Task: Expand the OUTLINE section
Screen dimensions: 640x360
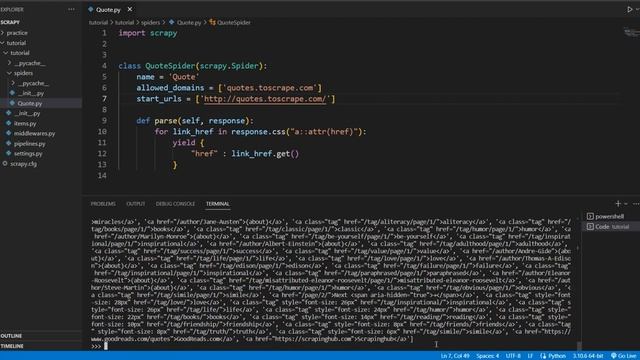Action: coord(11,336)
